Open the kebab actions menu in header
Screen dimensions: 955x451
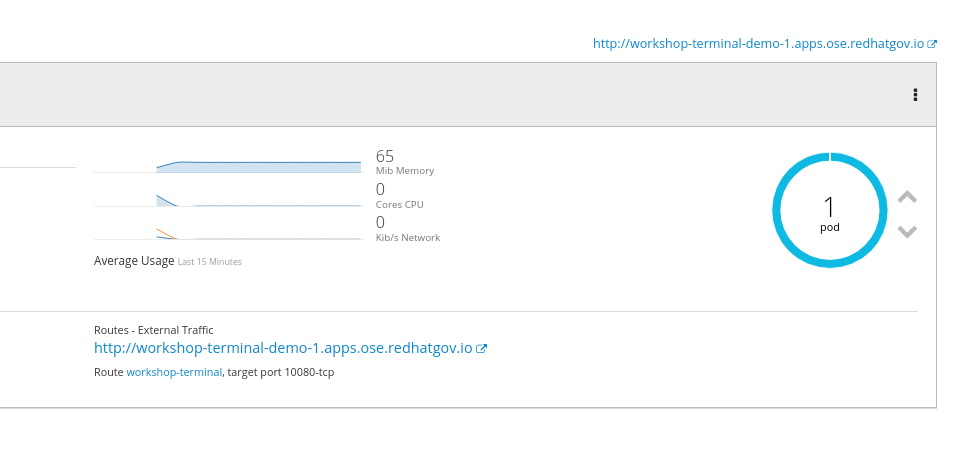pyautogui.click(x=915, y=95)
